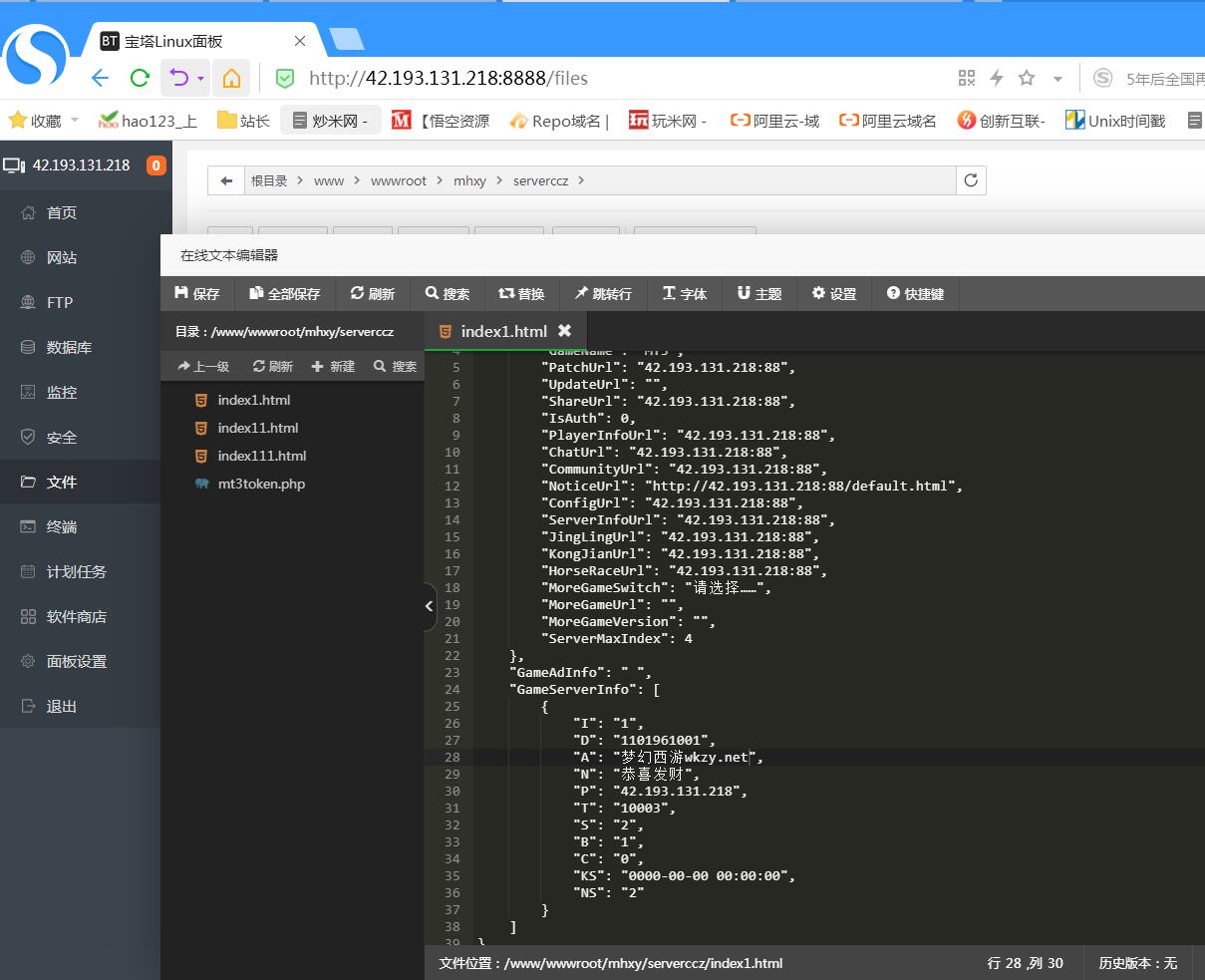The image size is (1205, 980).
Task: Go up one level with 上一级 button
Action: click(203, 367)
